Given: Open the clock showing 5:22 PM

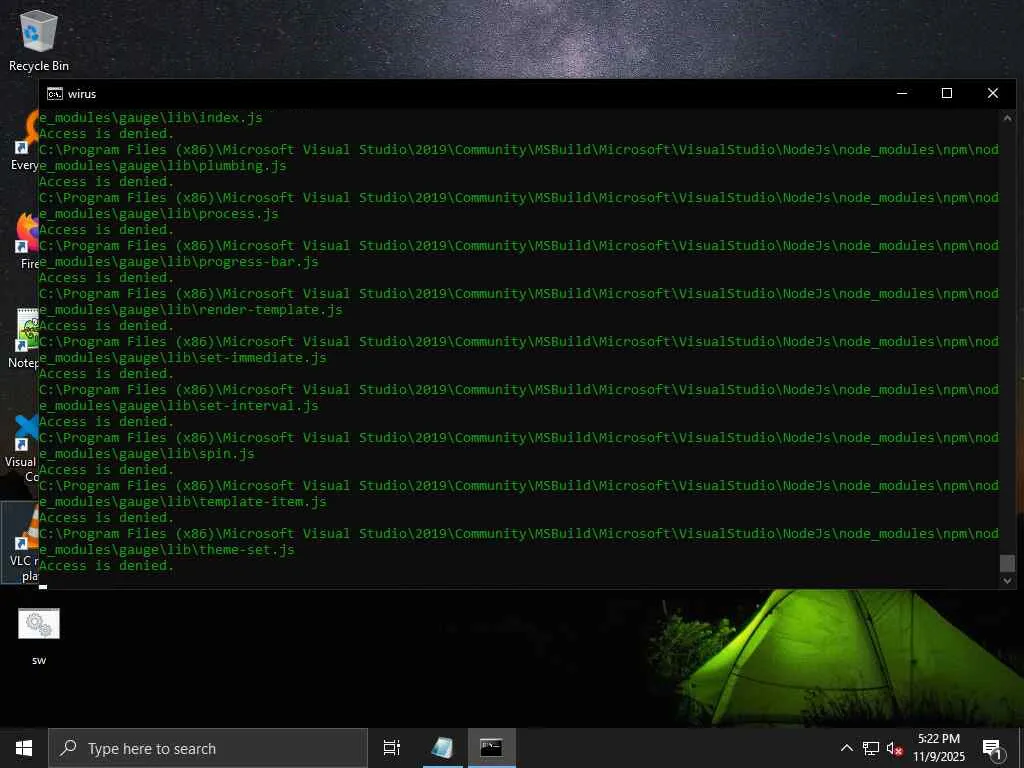Looking at the screenshot, I should (x=938, y=748).
